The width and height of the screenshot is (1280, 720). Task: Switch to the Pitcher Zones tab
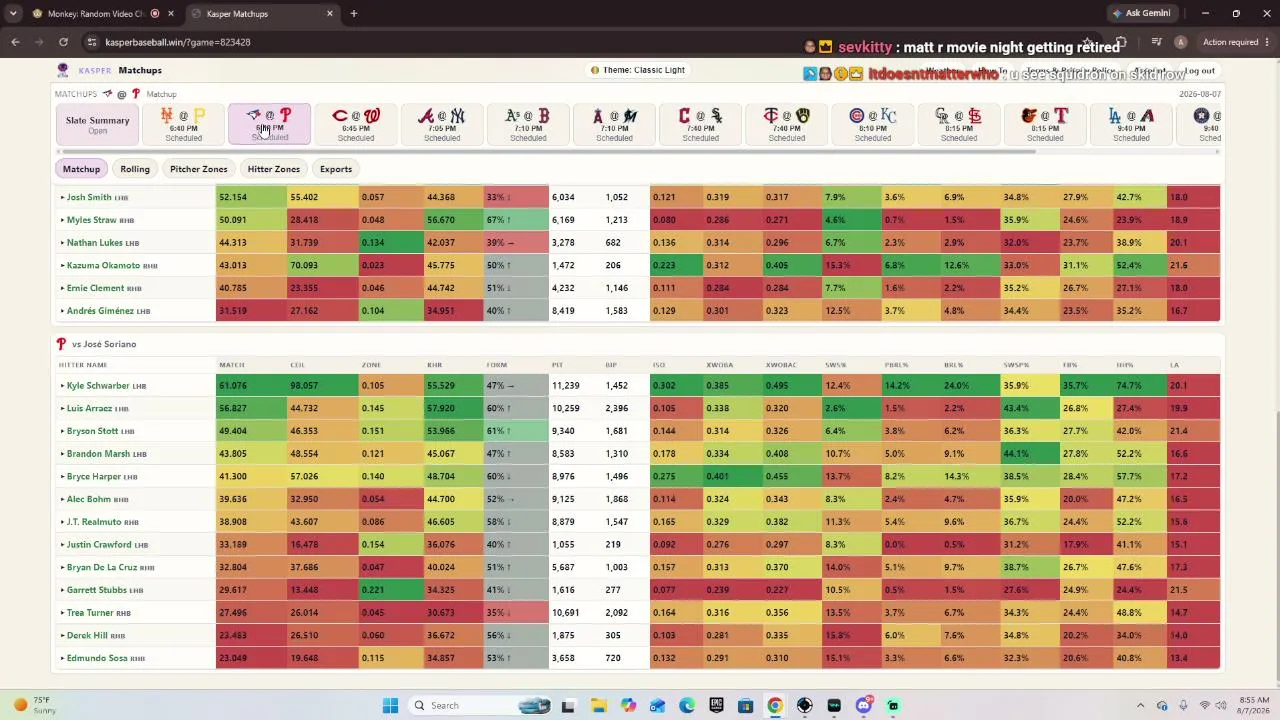tap(199, 169)
